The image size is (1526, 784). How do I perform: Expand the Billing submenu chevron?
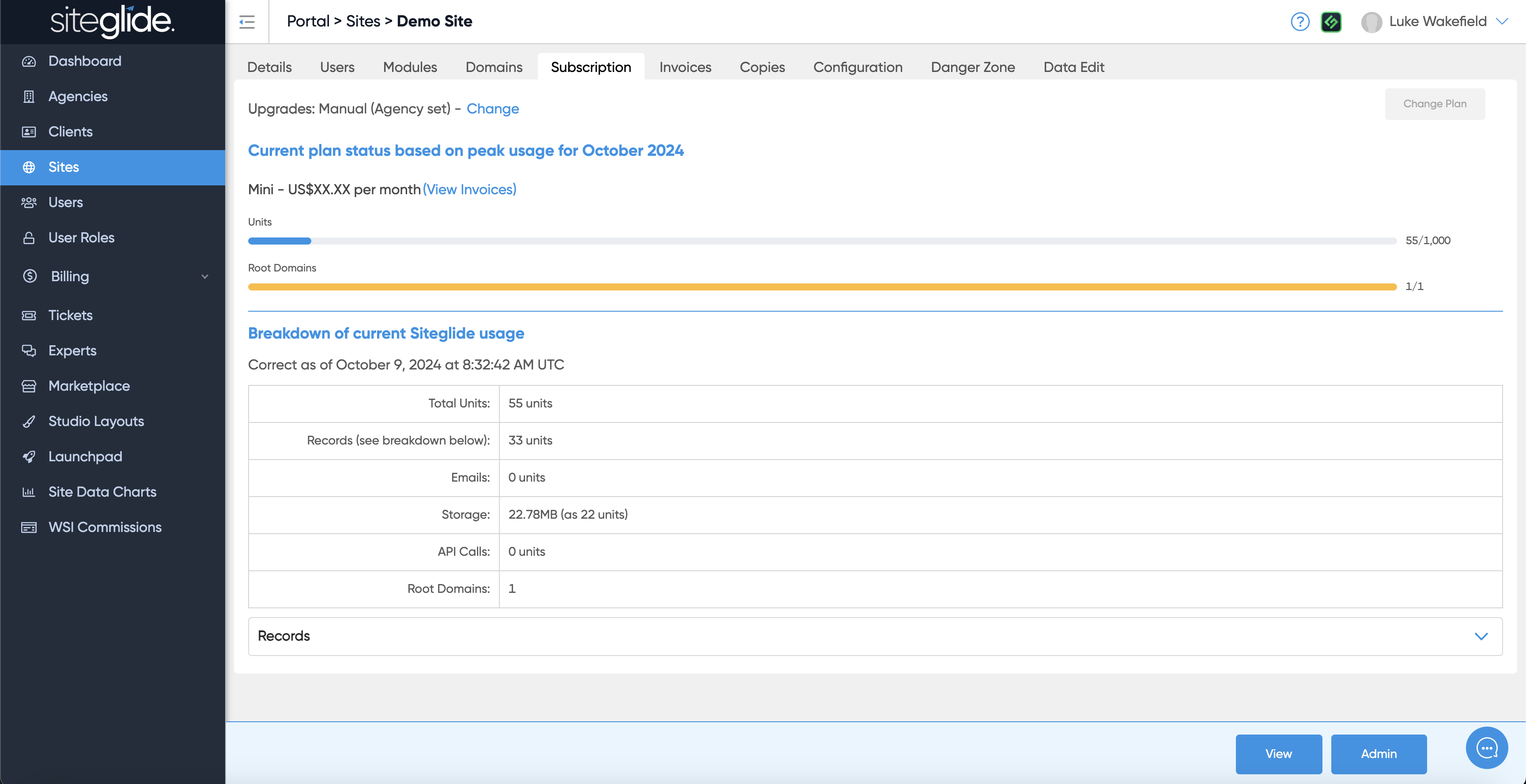coord(205,276)
